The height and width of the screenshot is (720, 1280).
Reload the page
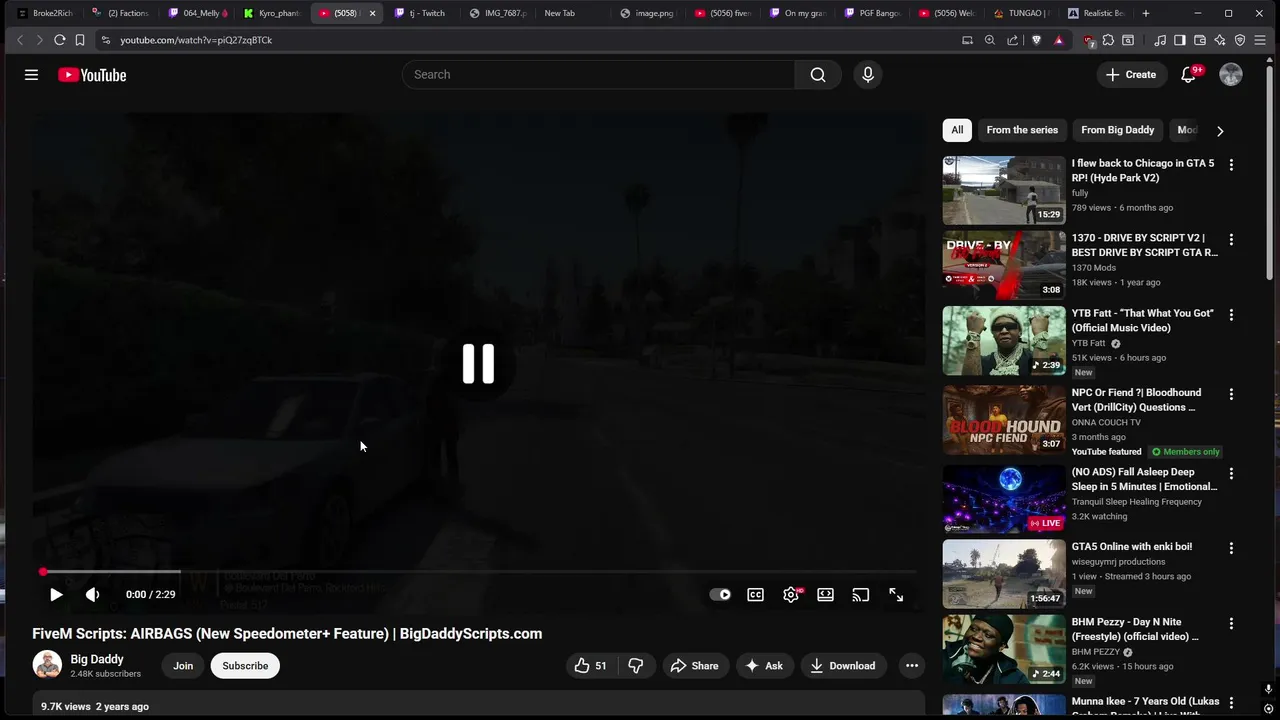pos(60,40)
